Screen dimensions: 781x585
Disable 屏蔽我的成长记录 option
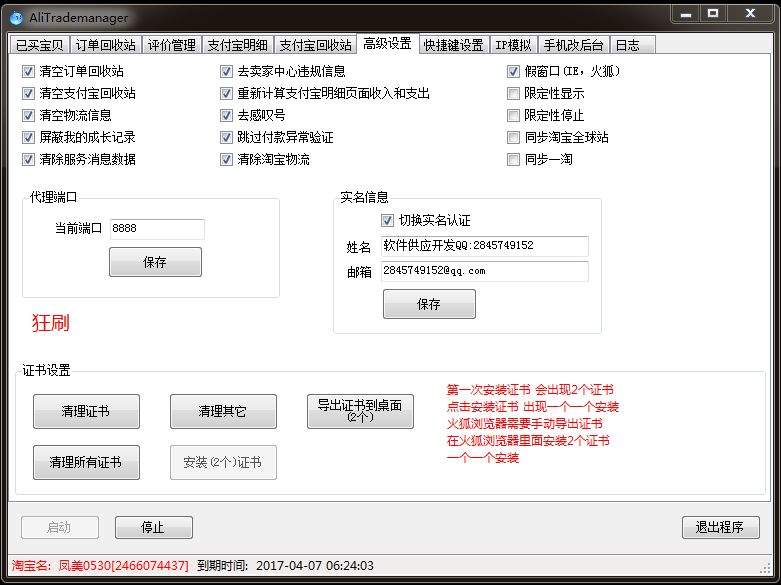pos(28,137)
